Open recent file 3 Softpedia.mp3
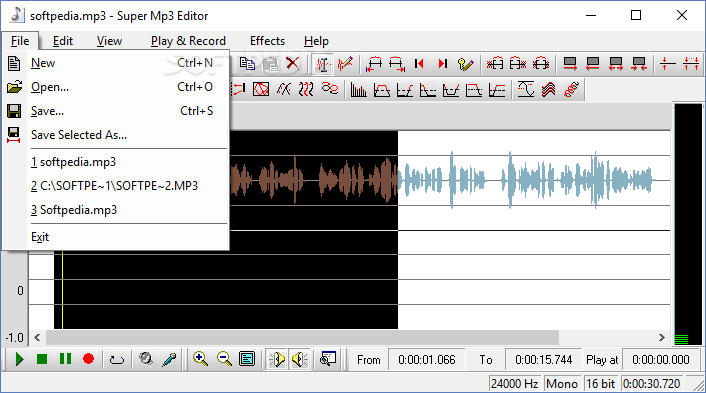706x393 pixels. (116, 210)
